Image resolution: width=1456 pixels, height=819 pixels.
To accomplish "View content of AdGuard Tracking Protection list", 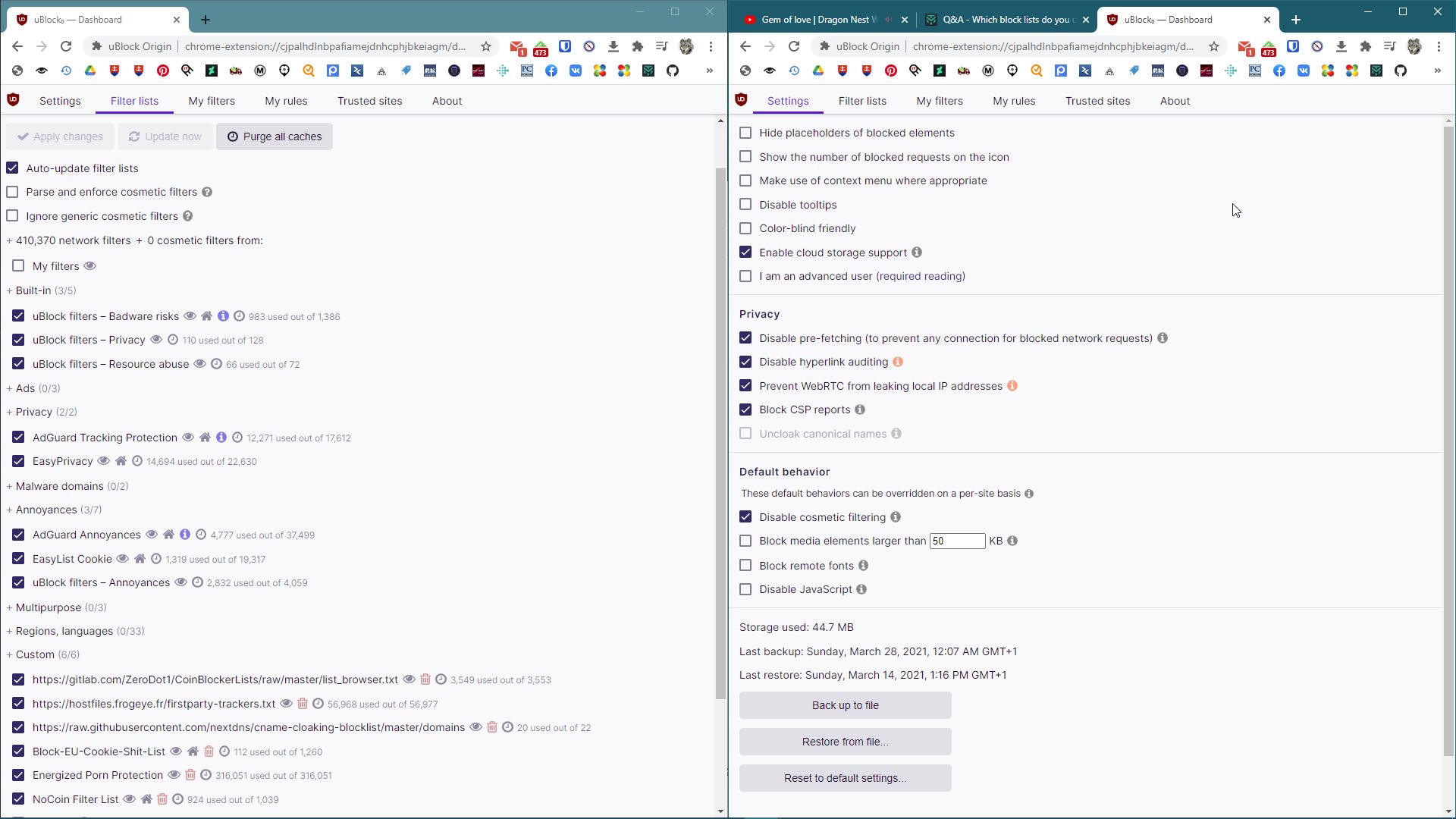I will click(188, 438).
